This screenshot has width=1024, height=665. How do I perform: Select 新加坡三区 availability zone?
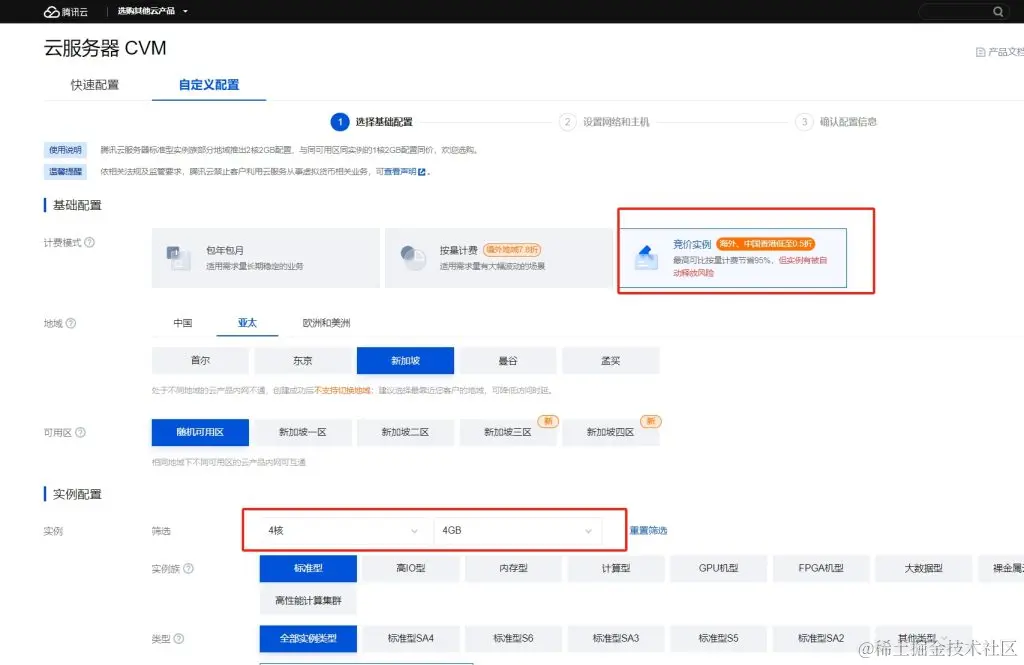pyautogui.click(x=507, y=432)
